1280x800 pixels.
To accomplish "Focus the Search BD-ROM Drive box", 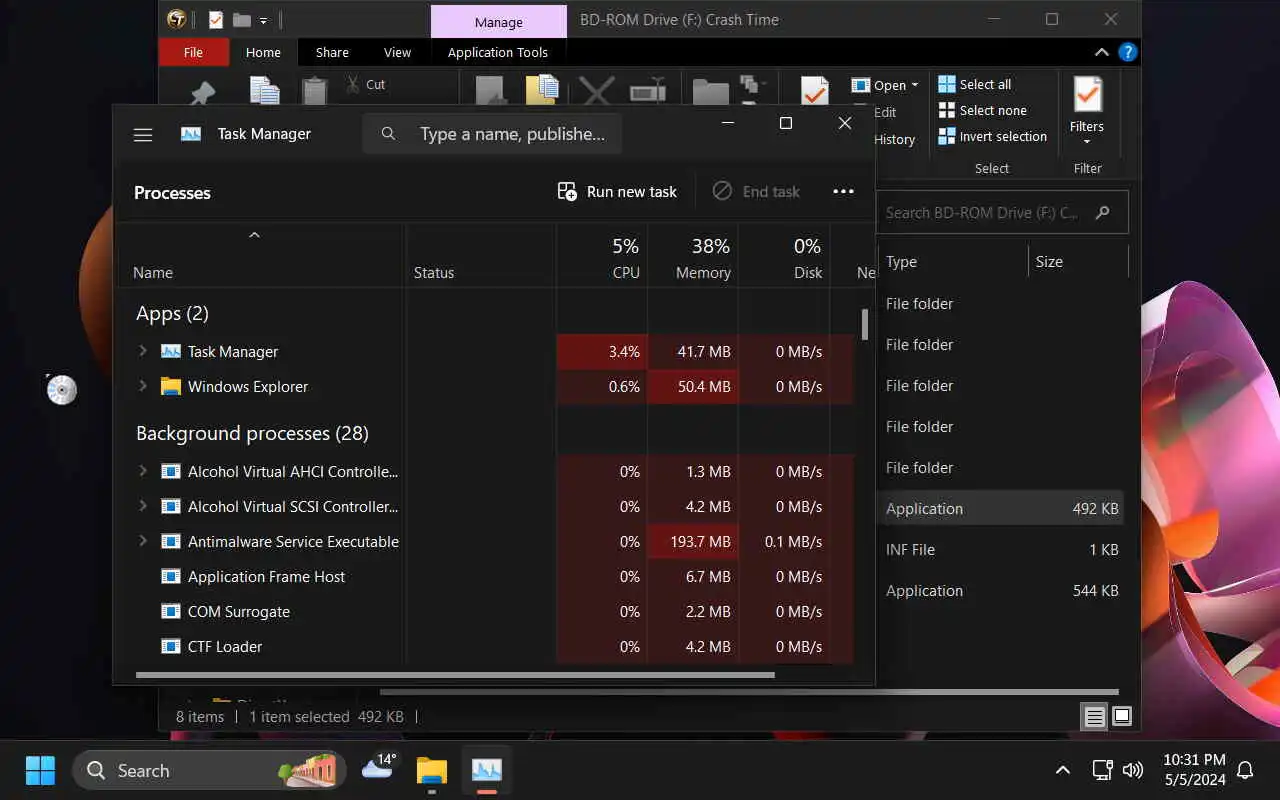I will pyautogui.click(x=1002, y=212).
